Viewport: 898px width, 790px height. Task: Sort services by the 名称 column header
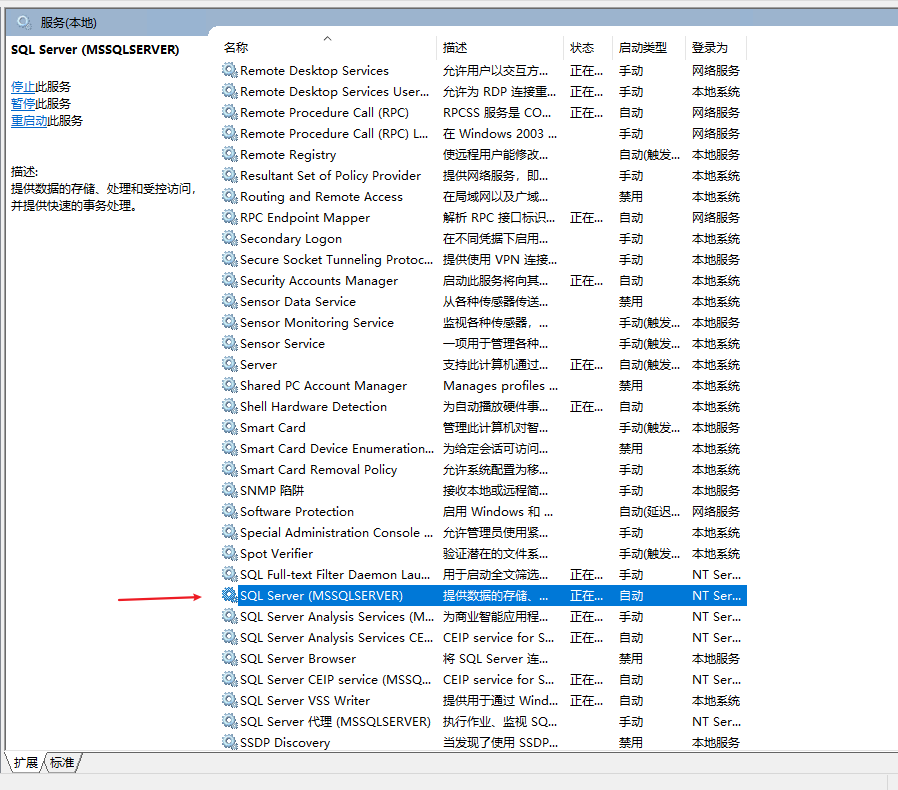click(x=327, y=48)
